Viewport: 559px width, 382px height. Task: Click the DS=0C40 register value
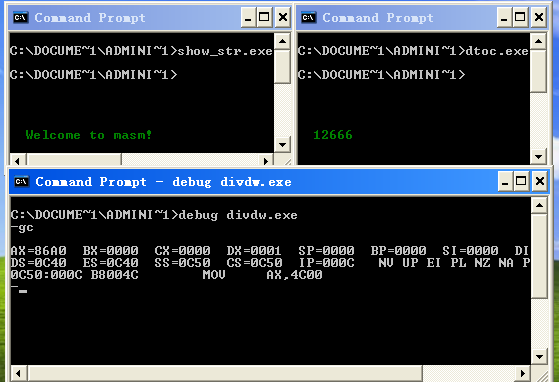coord(39,263)
